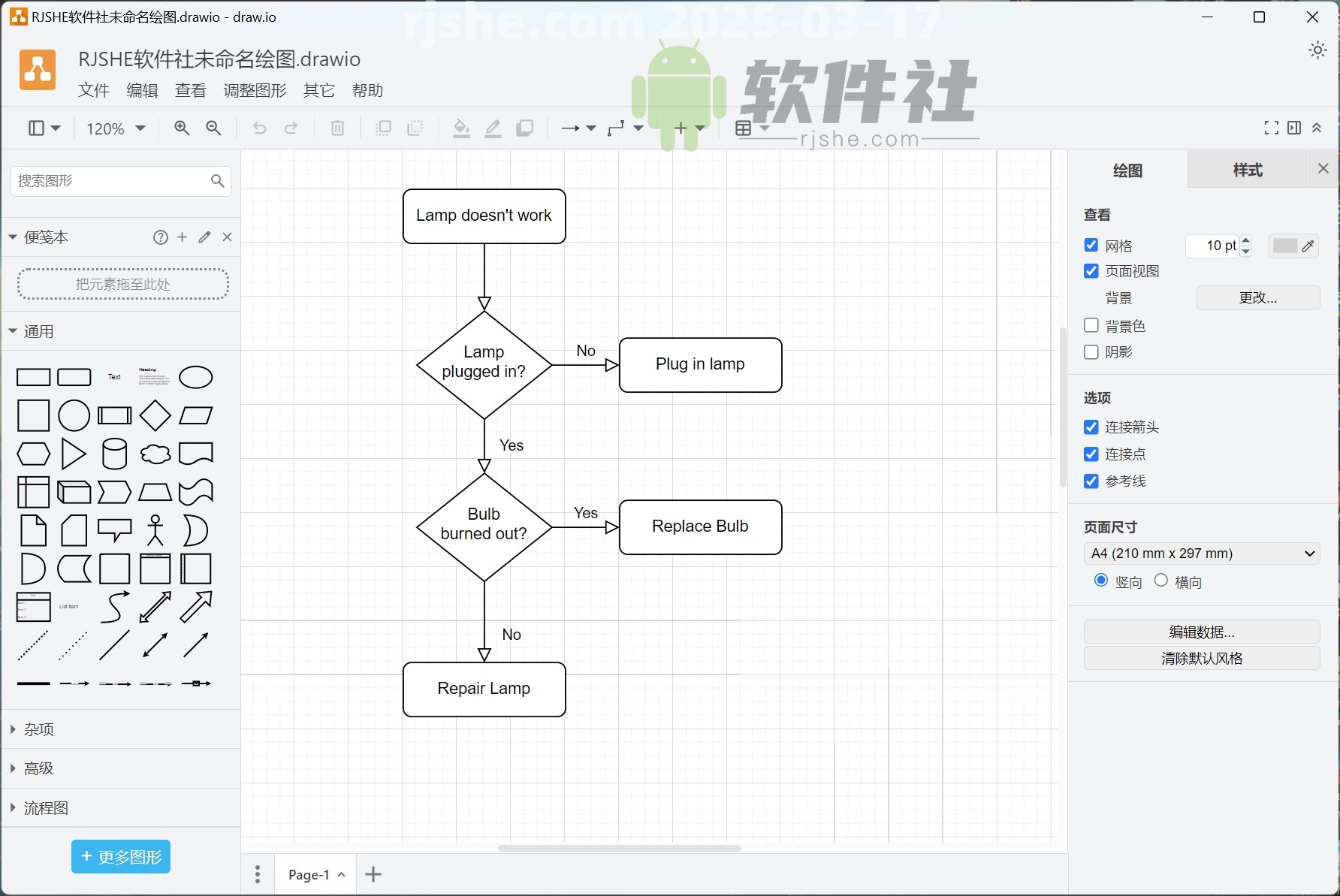Open the A4 page size dropdown
Viewport: 1340px width, 896px height.
point(1200,554)
